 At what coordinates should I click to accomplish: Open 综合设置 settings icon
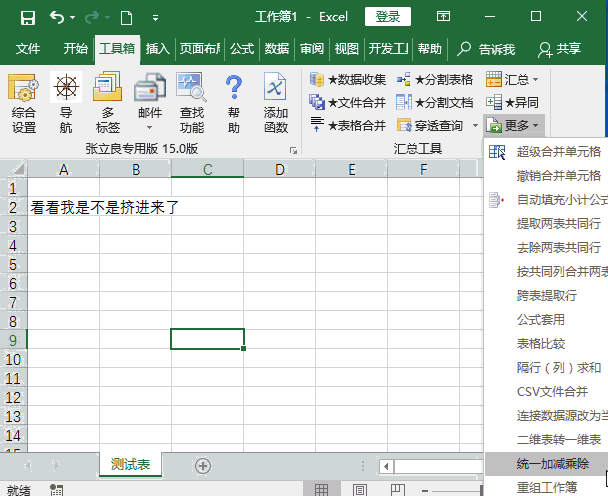[24, 91]
